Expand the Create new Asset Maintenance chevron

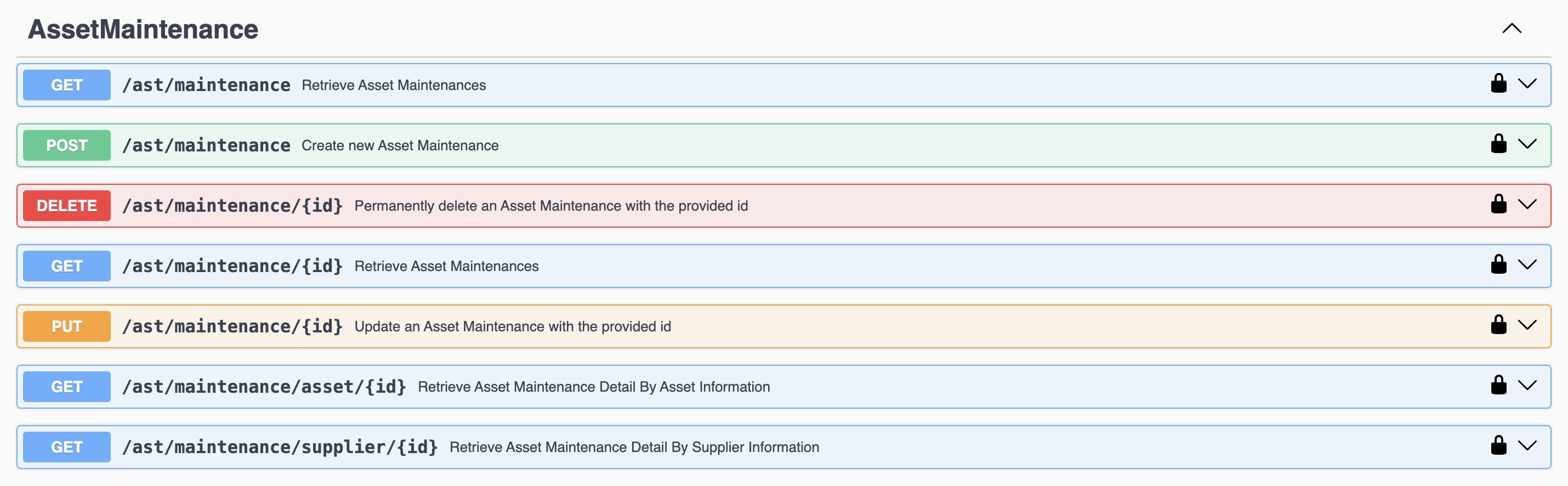pyautogui.click(x=1527, y=144)
